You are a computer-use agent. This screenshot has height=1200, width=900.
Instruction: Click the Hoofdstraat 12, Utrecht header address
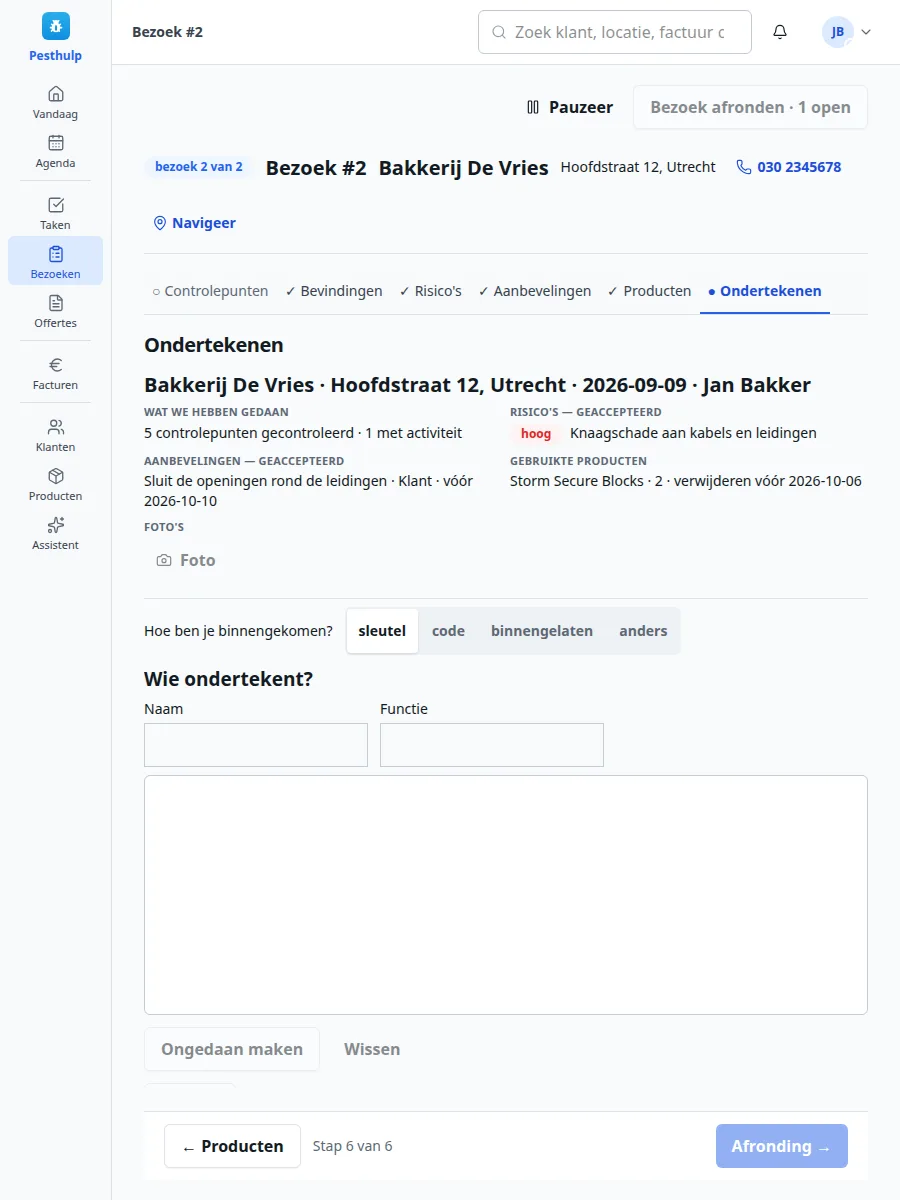point(638,167)
